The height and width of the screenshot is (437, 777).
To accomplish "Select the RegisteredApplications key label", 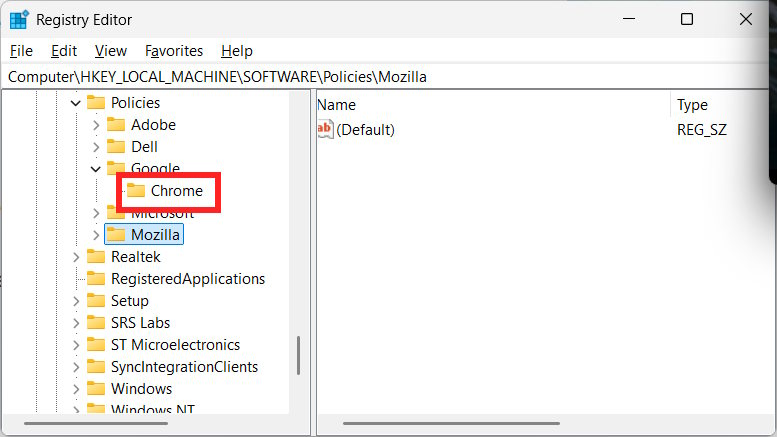I will [x=188, y=279].
